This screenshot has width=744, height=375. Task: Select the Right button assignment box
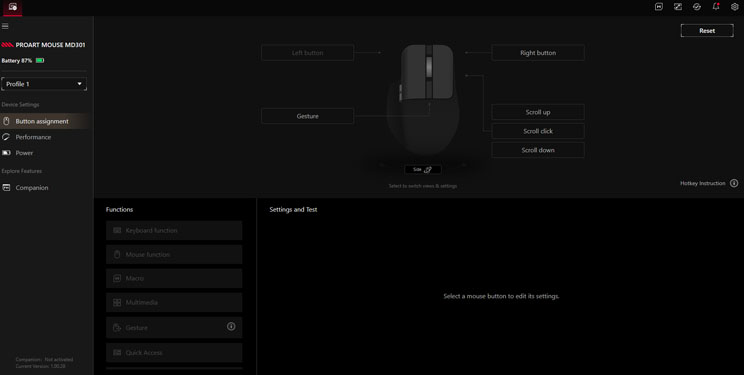click(x=538, y=53)
